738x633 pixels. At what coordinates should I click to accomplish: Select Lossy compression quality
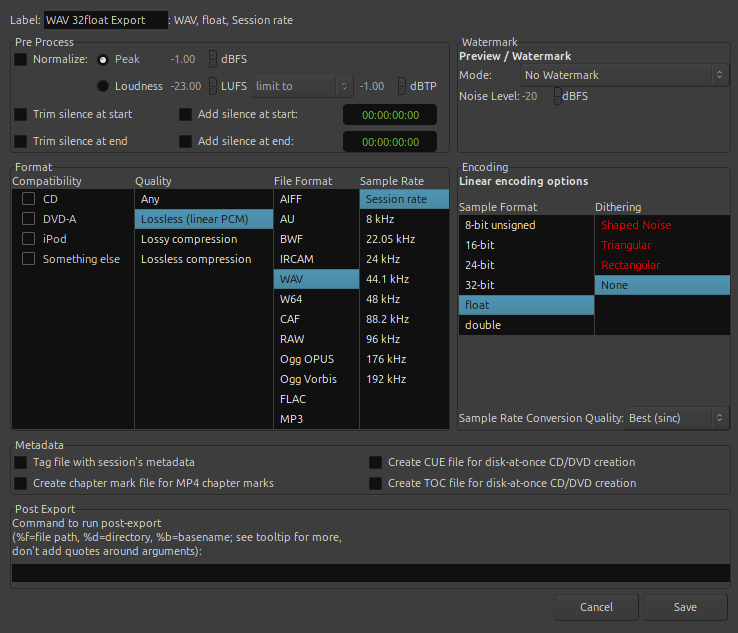coord(203,239)
